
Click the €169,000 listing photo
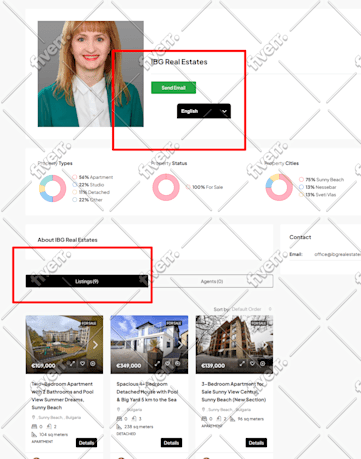click(64, 344)
